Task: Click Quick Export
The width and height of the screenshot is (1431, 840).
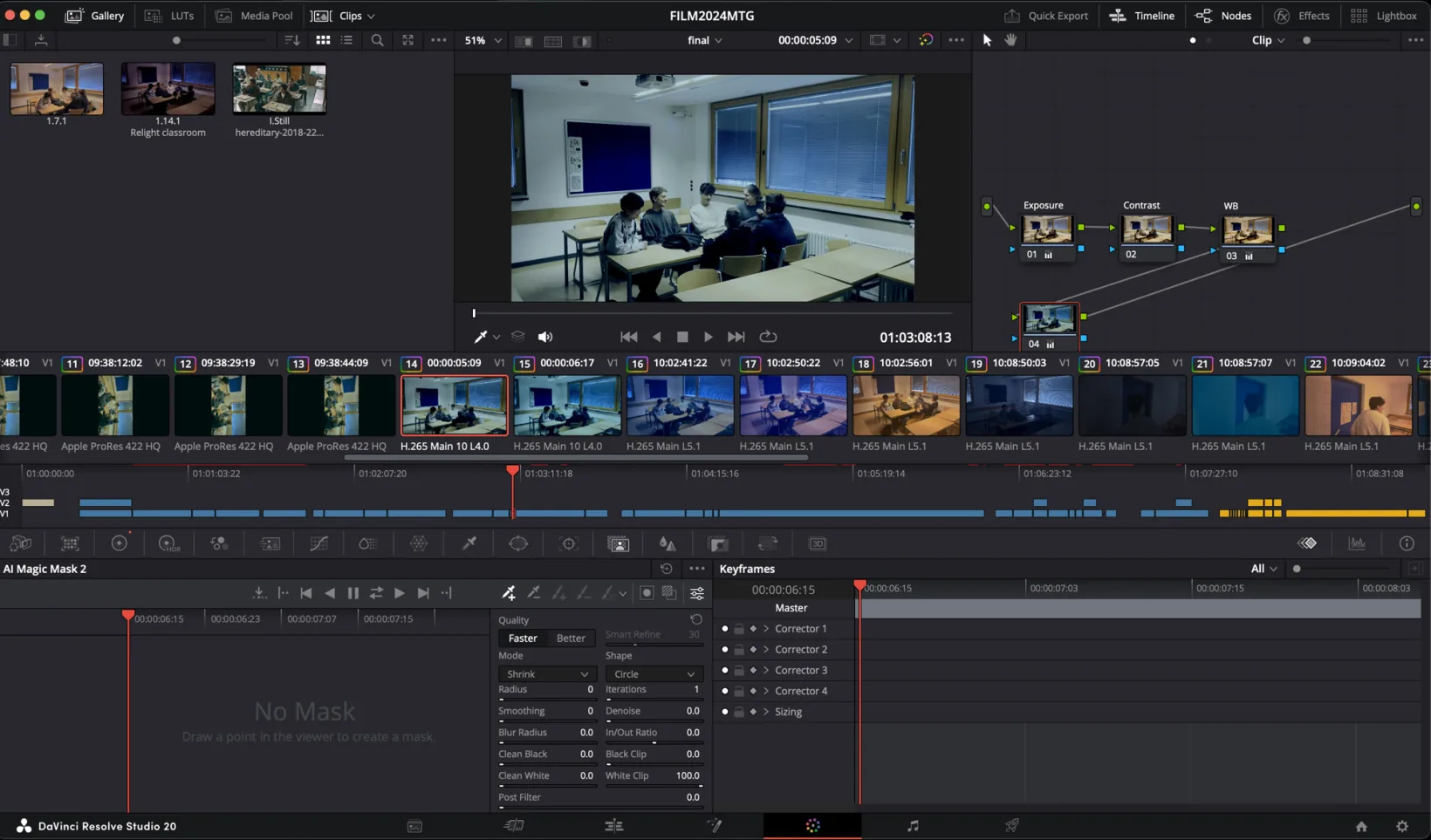Action: (x=1045, y=16)
